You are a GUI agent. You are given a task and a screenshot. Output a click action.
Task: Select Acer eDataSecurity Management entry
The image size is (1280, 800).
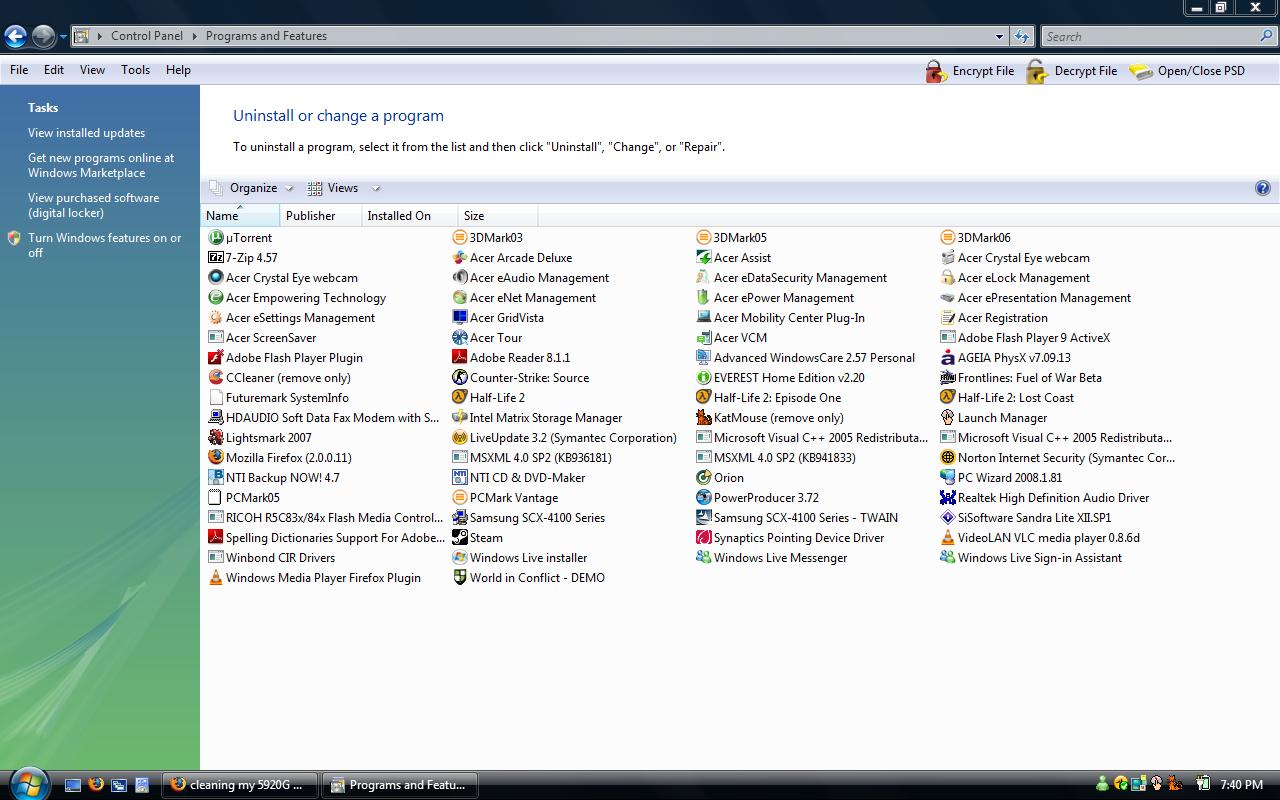pyautogui.click(x=791, y=278)
